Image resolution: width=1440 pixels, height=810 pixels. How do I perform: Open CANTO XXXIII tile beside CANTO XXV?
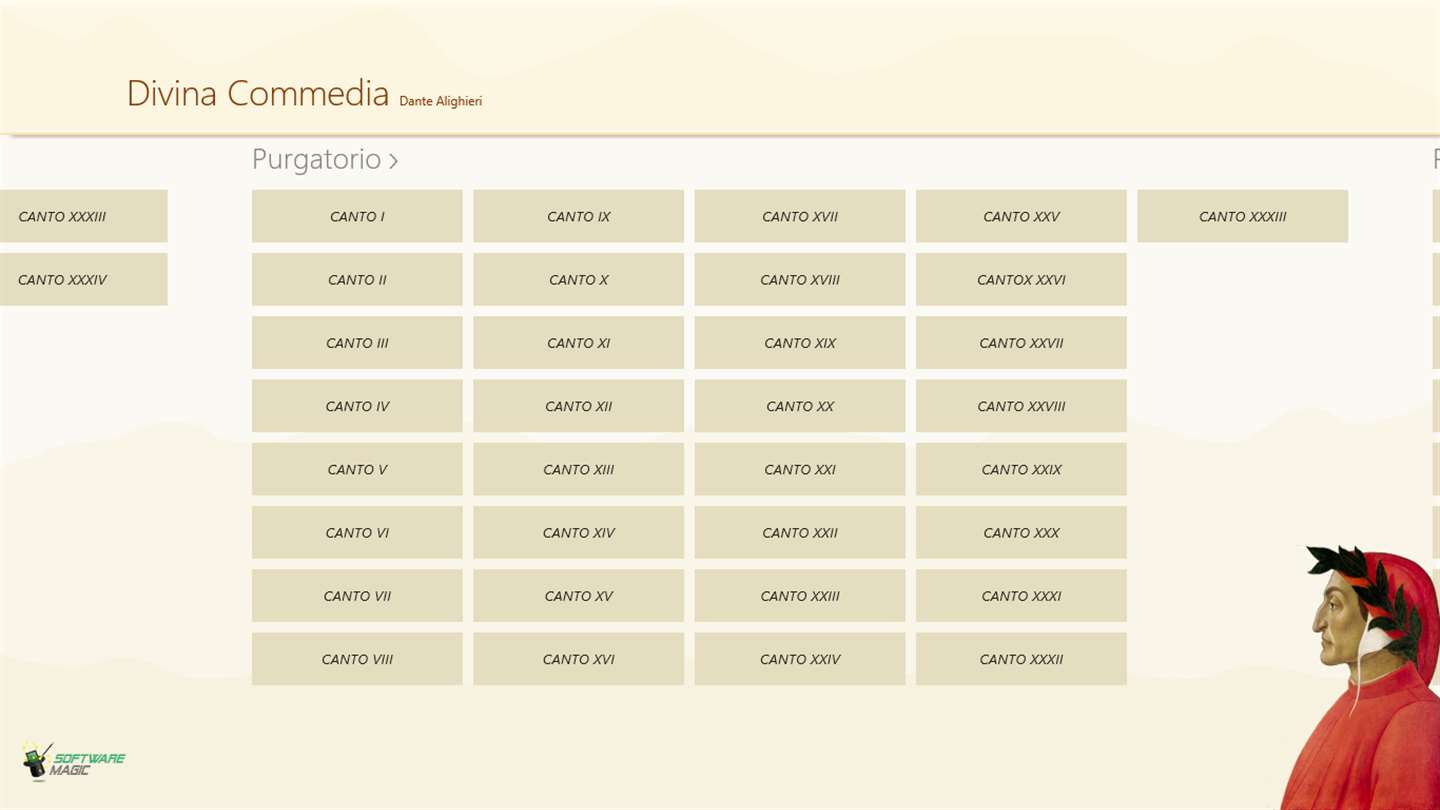pos(1243,216)
